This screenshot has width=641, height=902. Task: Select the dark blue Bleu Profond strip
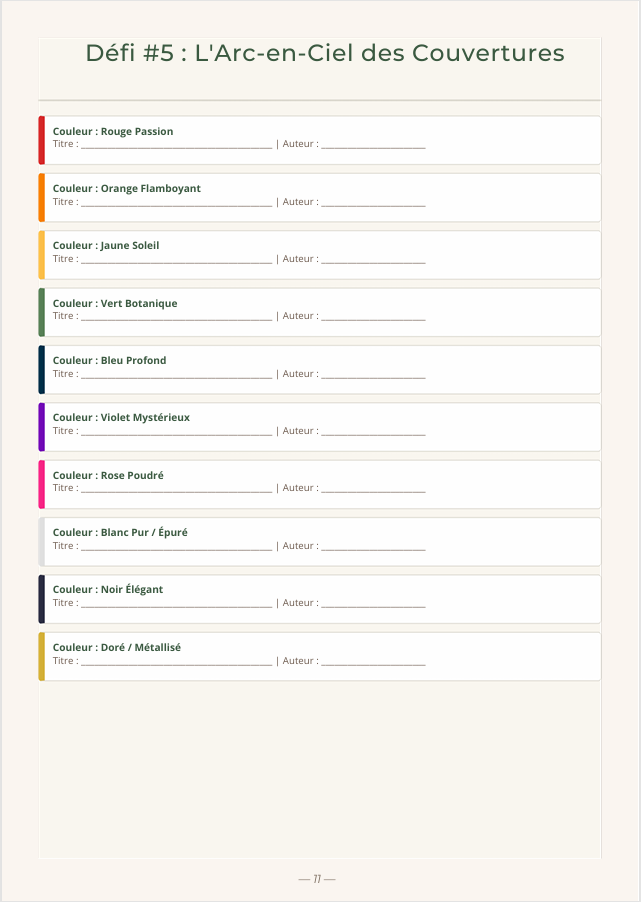pyautogui.click(x=41, y=369)
